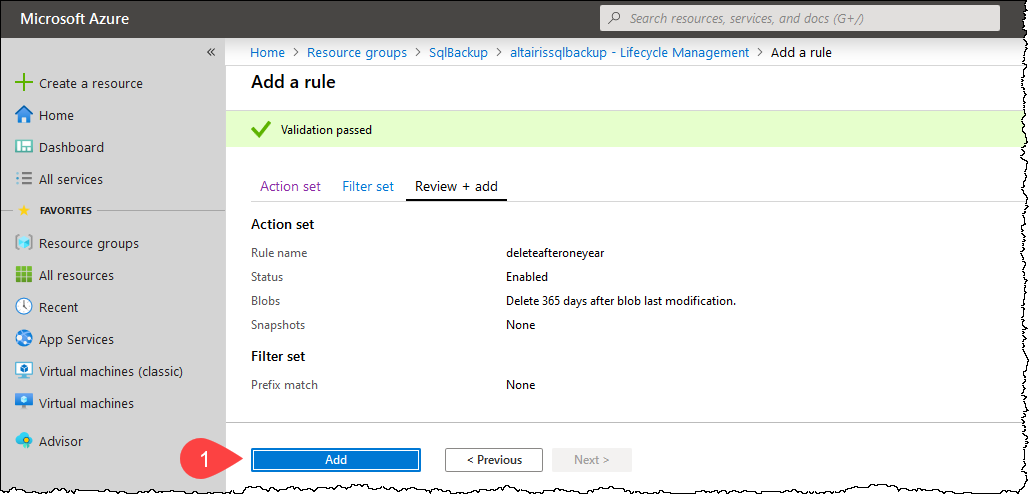Click the Snapshots label

278,325
